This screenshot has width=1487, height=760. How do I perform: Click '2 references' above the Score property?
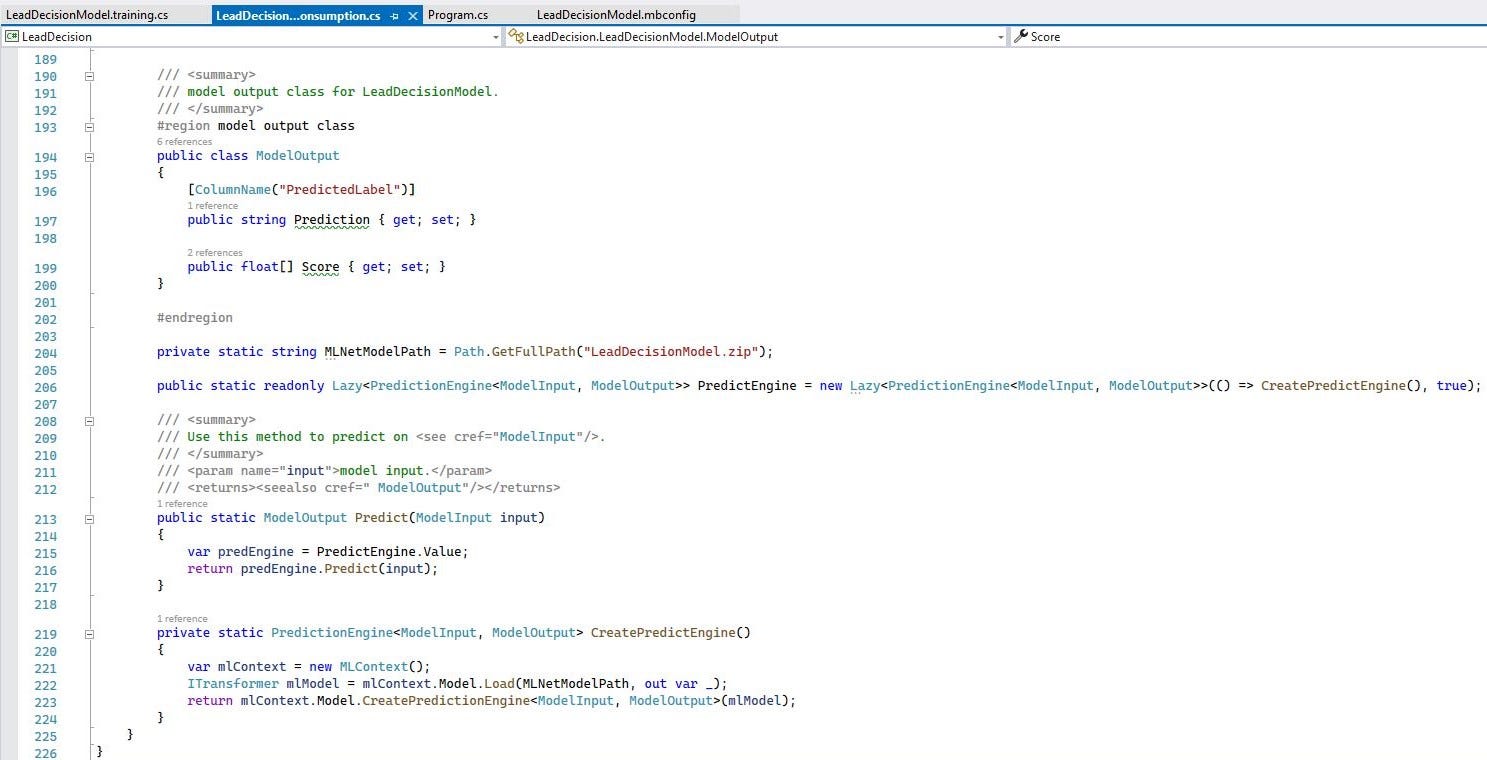click(x=215, y=253)
